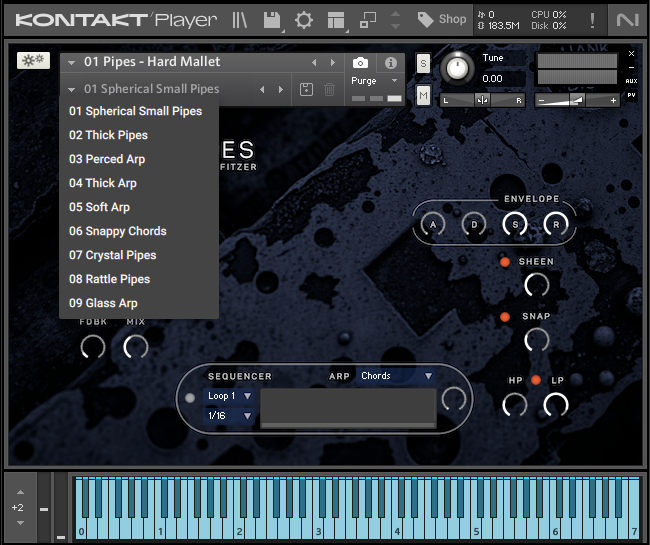
Task: Toggle the Snap effect LED
Action: click(x=505, y=317)
